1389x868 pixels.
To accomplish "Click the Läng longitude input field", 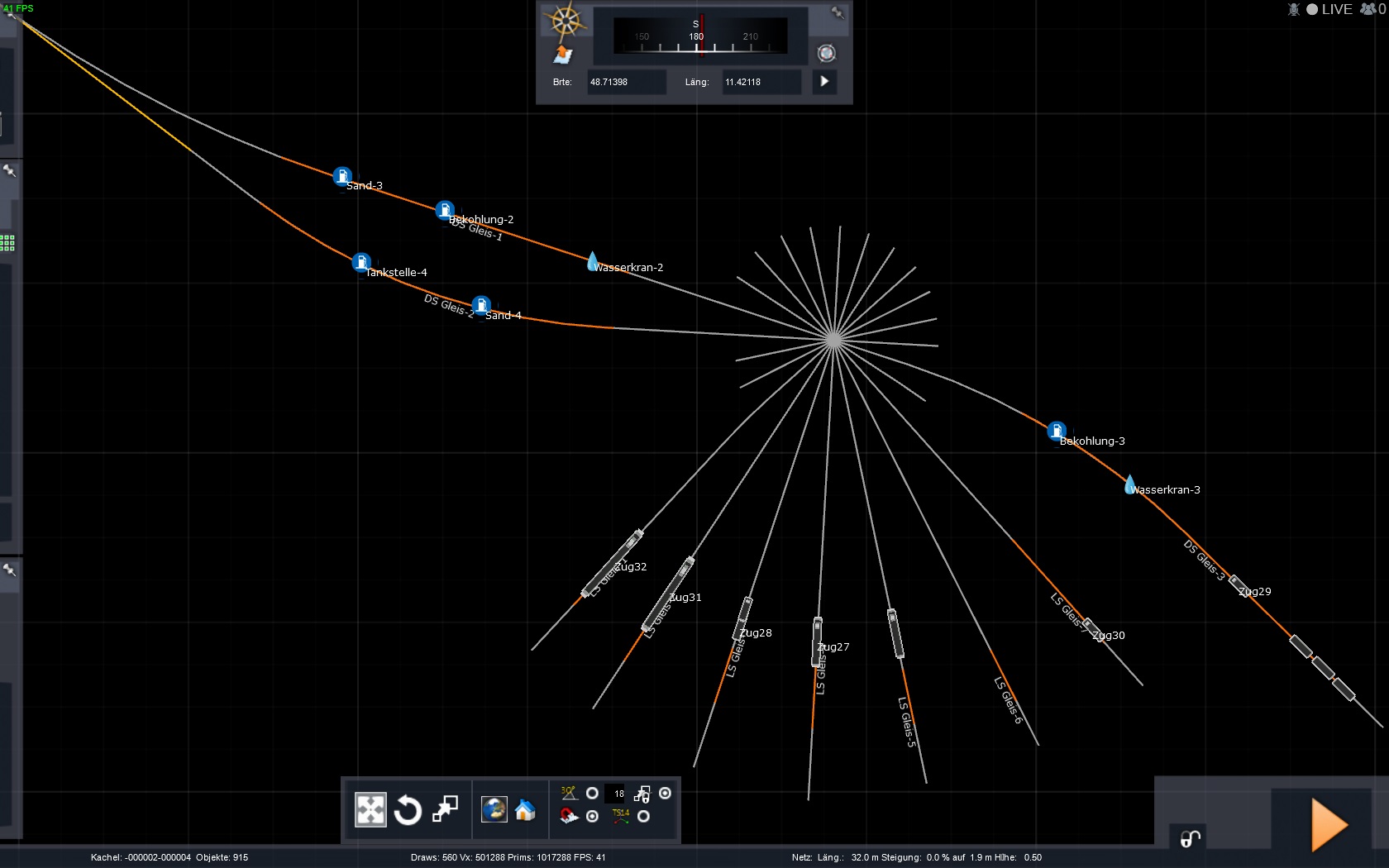I will coord(761,82).
